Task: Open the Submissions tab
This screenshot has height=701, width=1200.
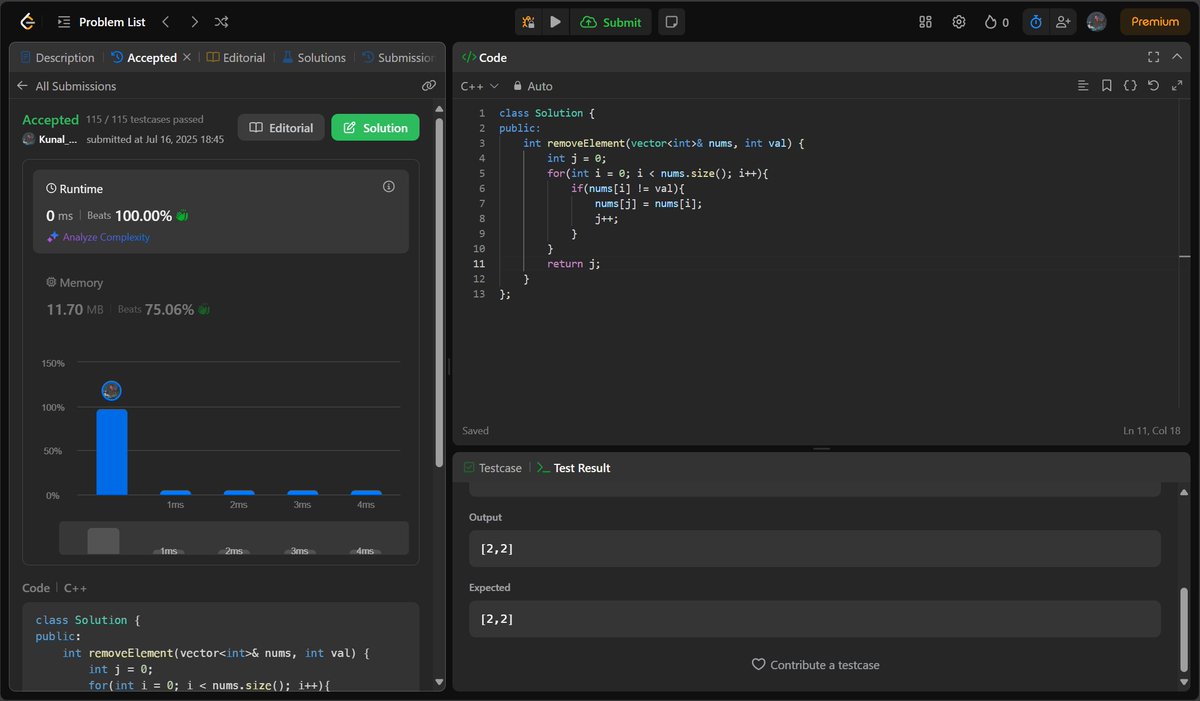Action: 398,58
